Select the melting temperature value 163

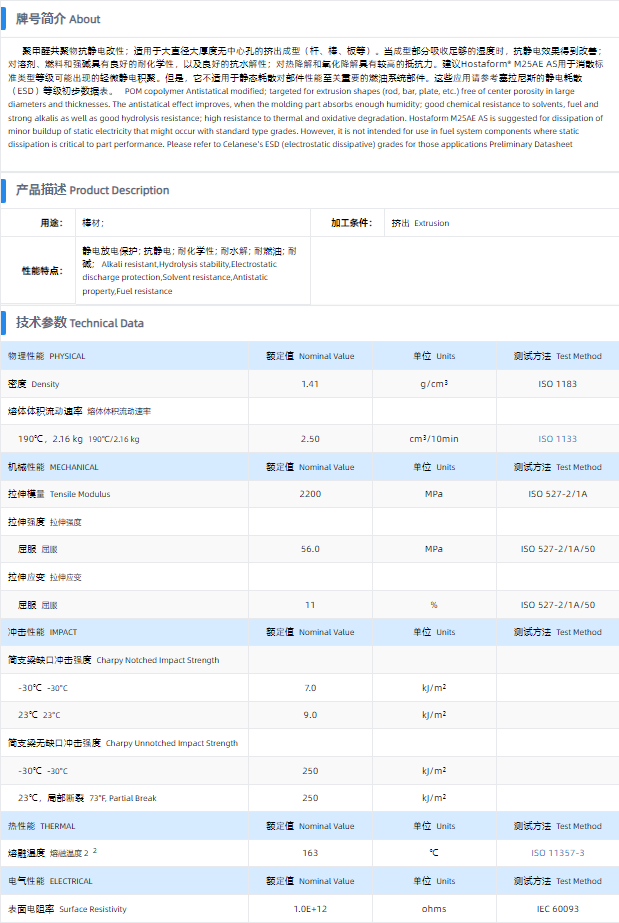click(x=310, y=853)
